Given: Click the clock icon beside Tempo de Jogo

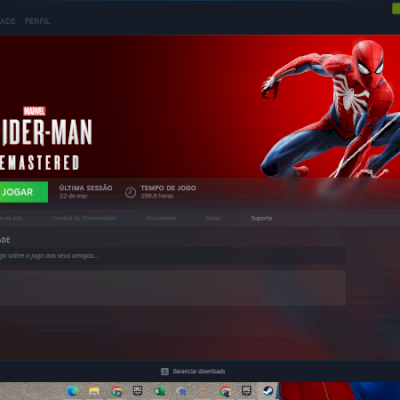Looking at the screenshot, I should tap(130, 192).
